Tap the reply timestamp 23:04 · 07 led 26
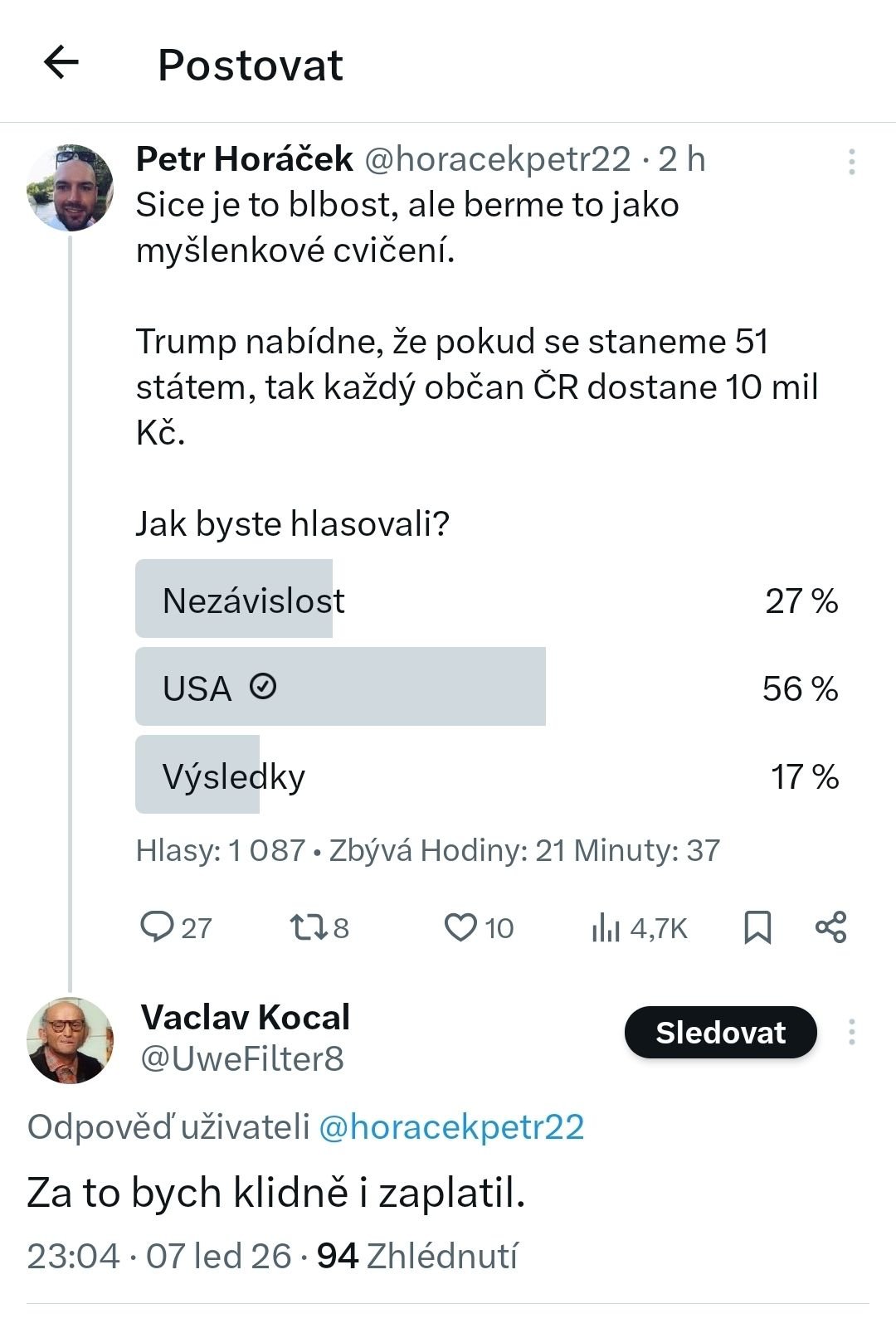The height and width of the screenshot is (1323, 896). coord(159,1256)
